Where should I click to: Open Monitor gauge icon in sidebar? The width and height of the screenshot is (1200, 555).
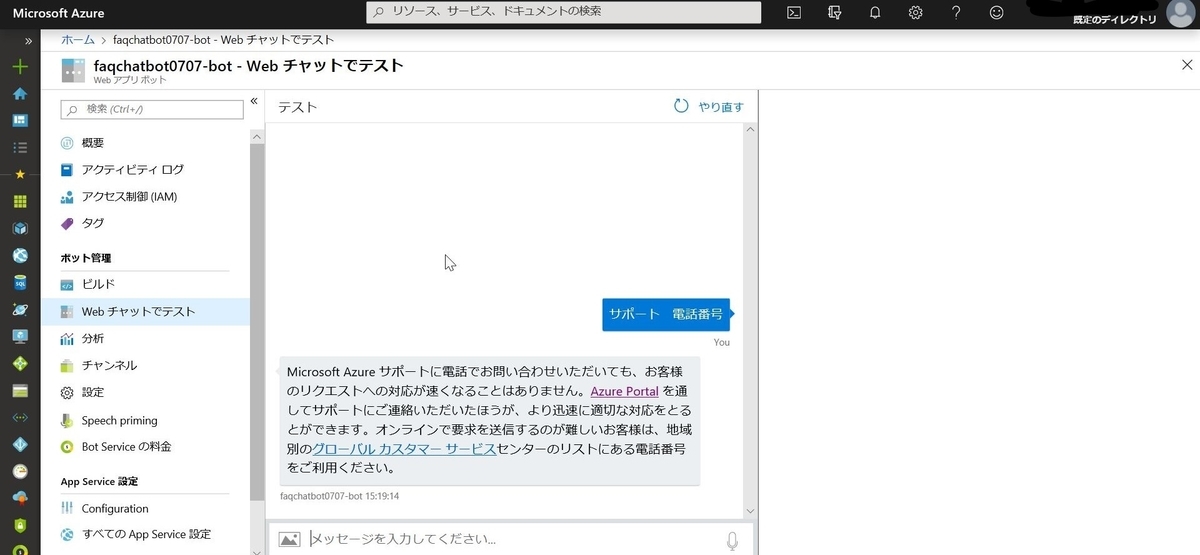click(20, 471)
